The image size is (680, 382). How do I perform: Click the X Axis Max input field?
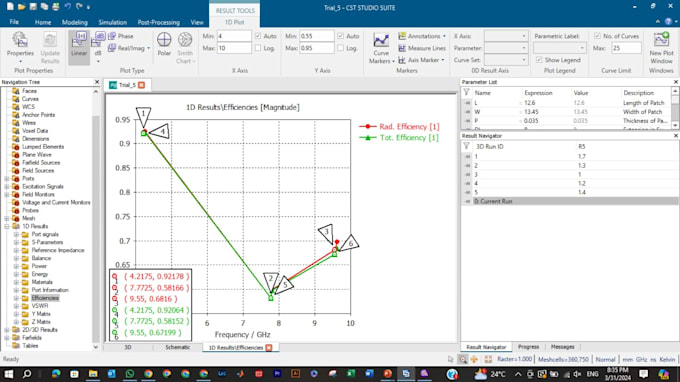pyautogui.click(x=234, y=48)
